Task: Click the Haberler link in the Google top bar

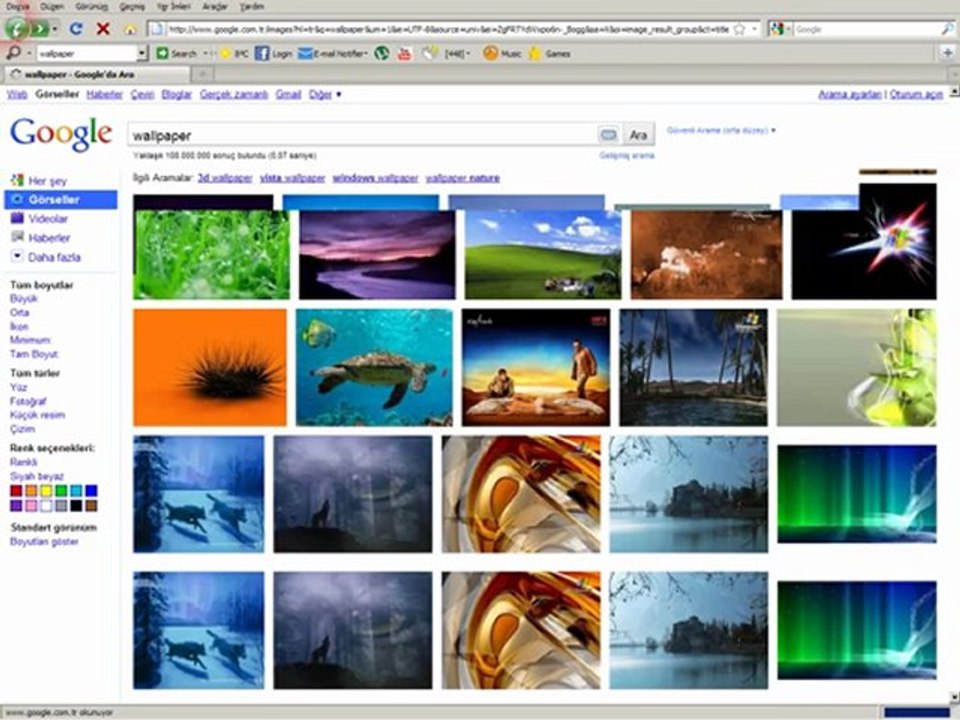Action: click(x=105, y=94)
